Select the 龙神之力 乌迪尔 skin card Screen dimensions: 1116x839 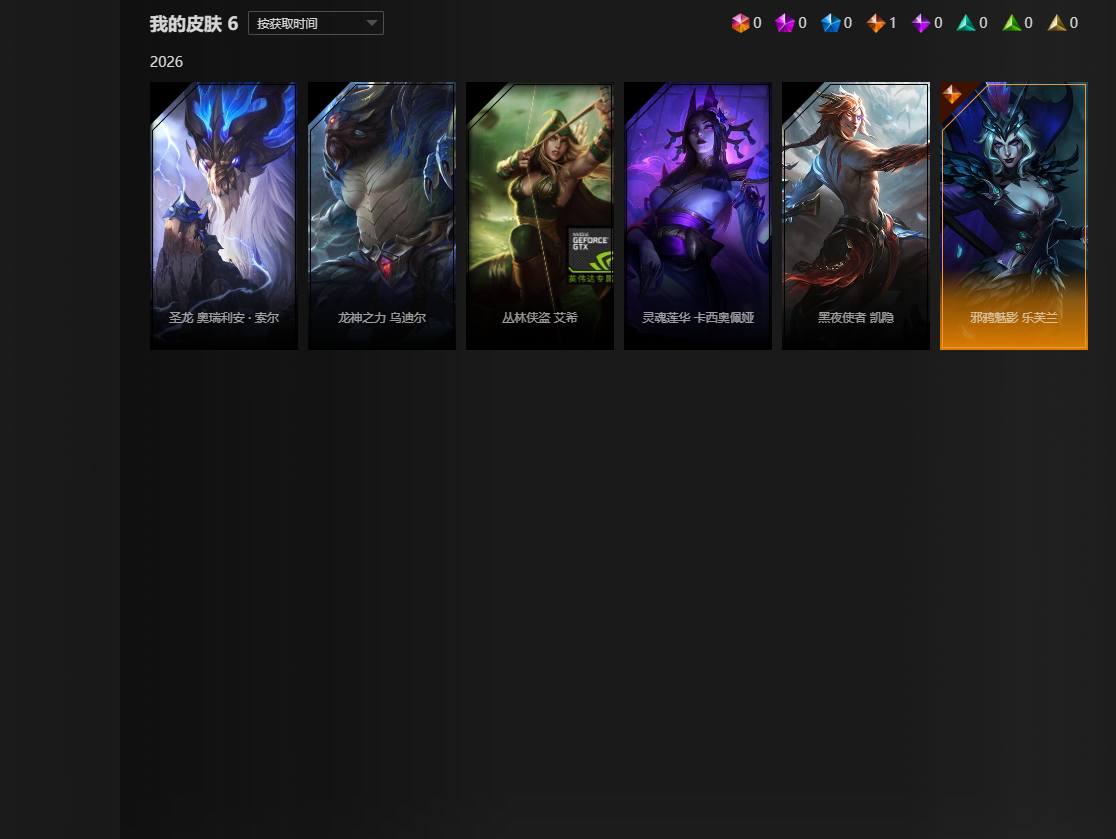point(381,216)
